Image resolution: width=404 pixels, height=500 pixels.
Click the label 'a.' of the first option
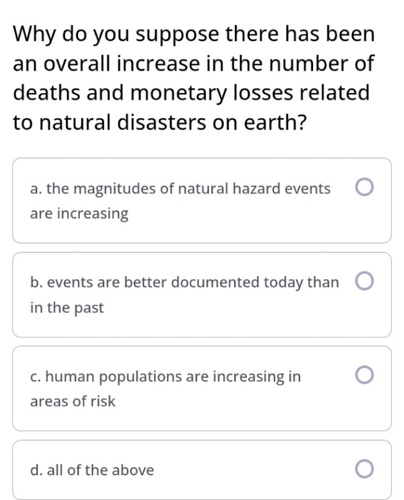point(36,189)
